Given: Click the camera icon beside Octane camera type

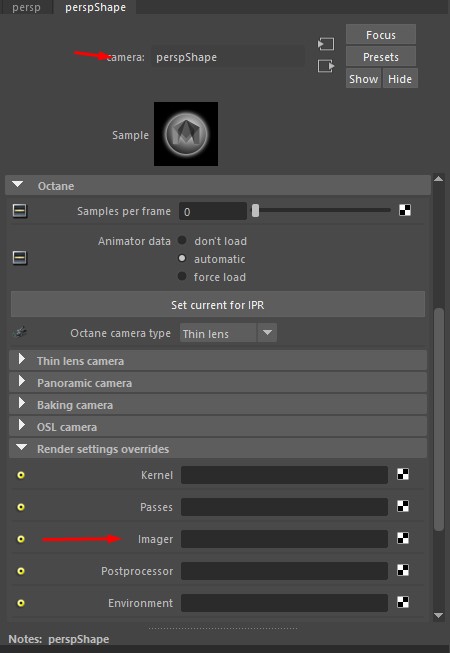Looking at the screenshot, I should pyautogui.click(x=20, y=333).
